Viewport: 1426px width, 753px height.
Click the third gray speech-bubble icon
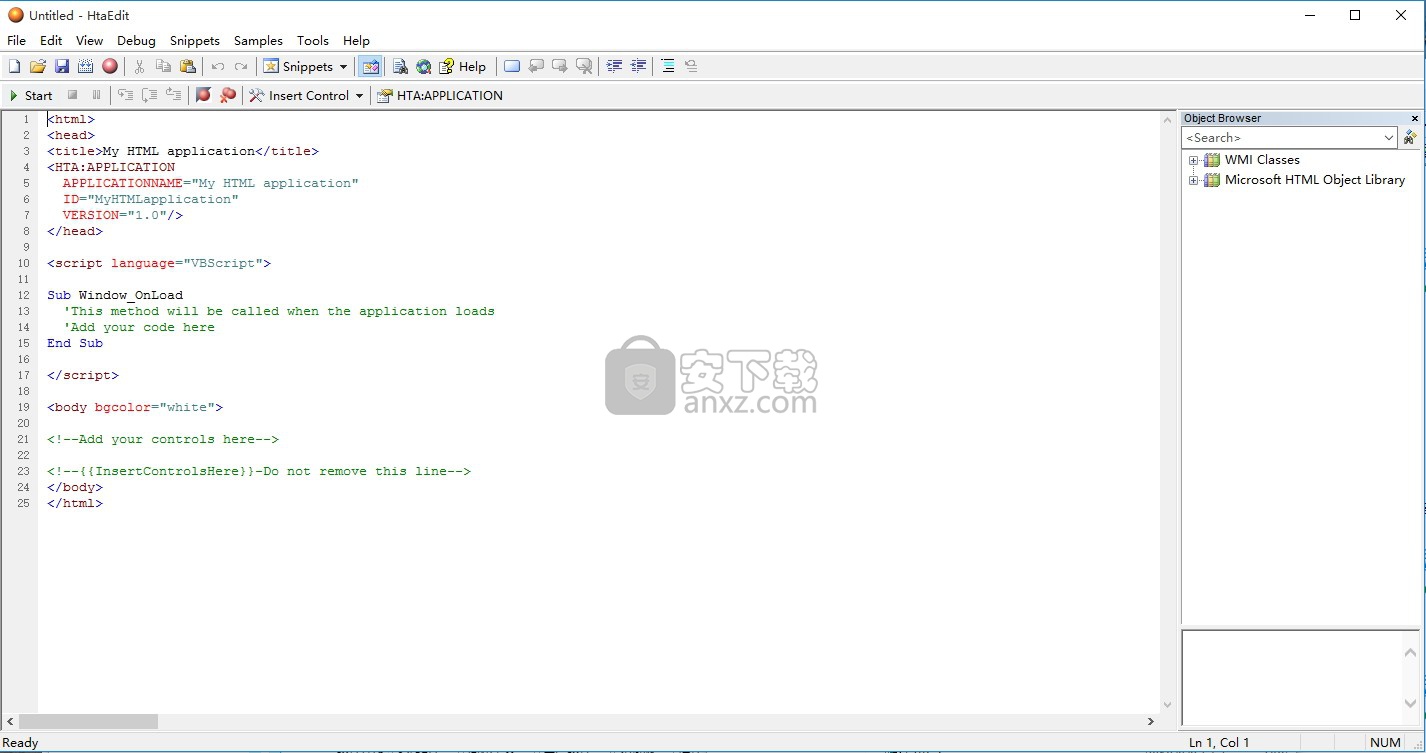pos(584,67)
